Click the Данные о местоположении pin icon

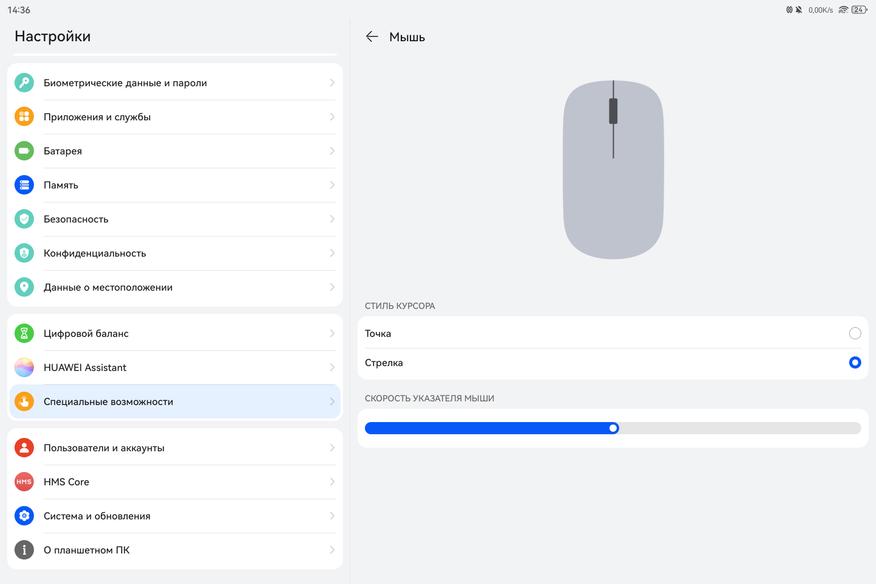coord(24,287)
